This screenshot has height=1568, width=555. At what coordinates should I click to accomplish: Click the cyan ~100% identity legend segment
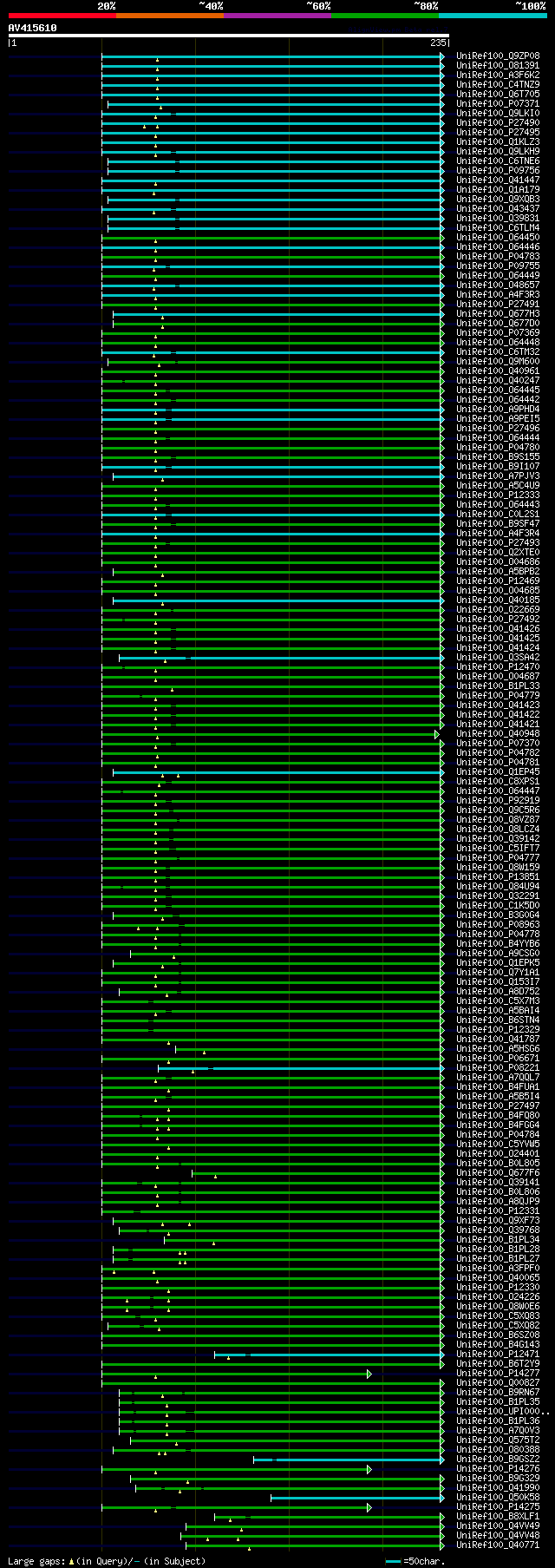[x=493, y=16]
